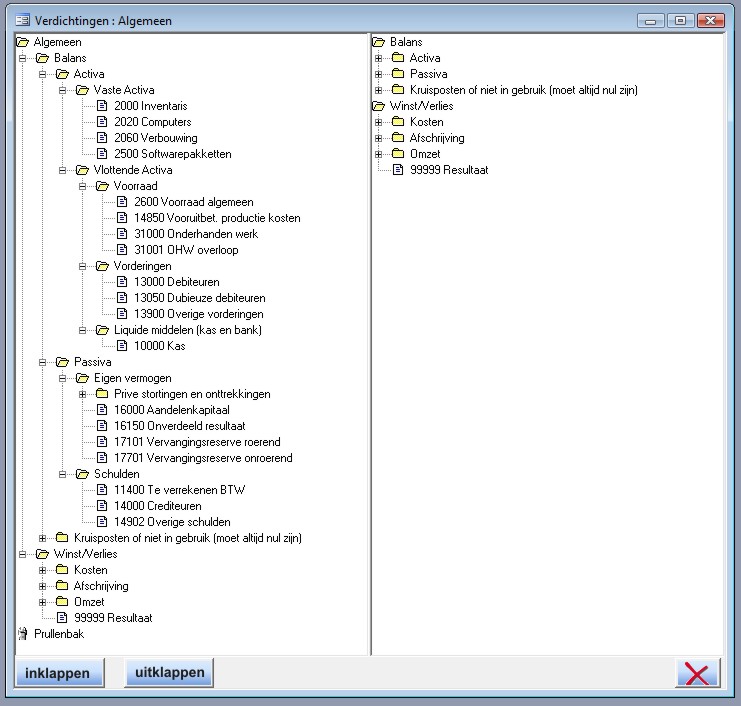Click the Verdichtingen window title icon
Image resolution: width=741 pixels, height=706 pixels.
point(22,20)
